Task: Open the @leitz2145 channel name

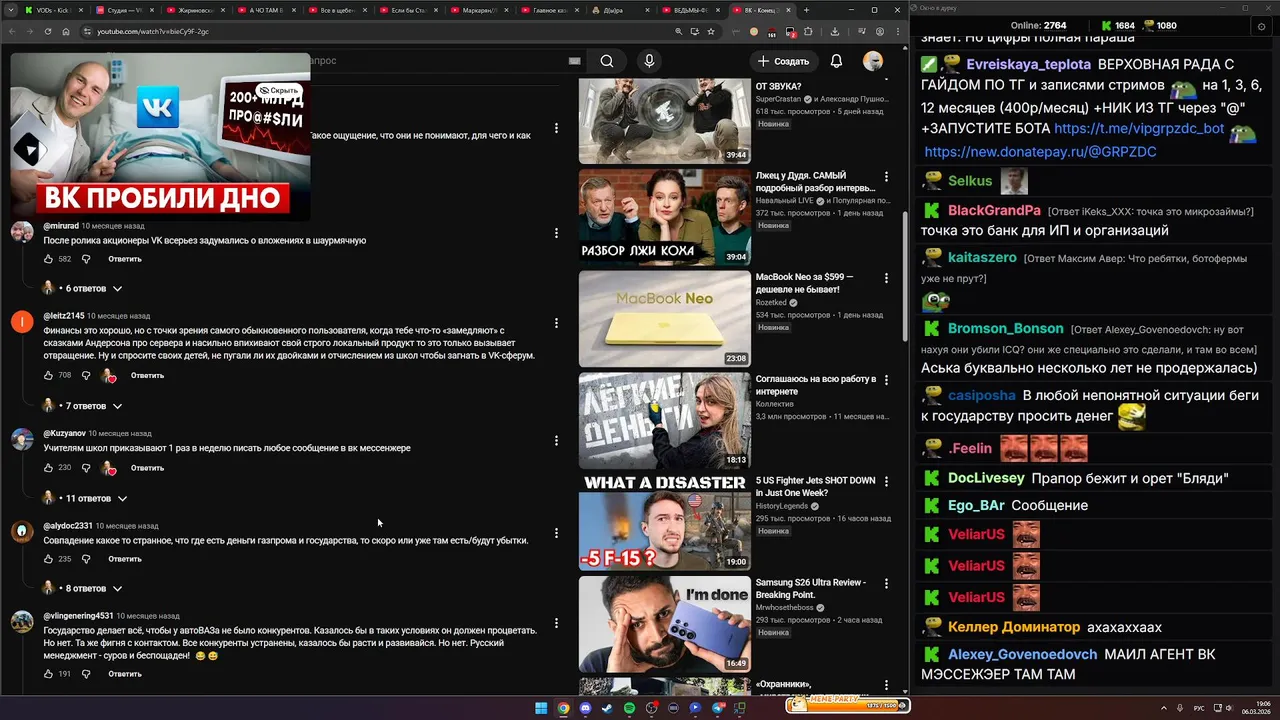Action: coord(64,316)
